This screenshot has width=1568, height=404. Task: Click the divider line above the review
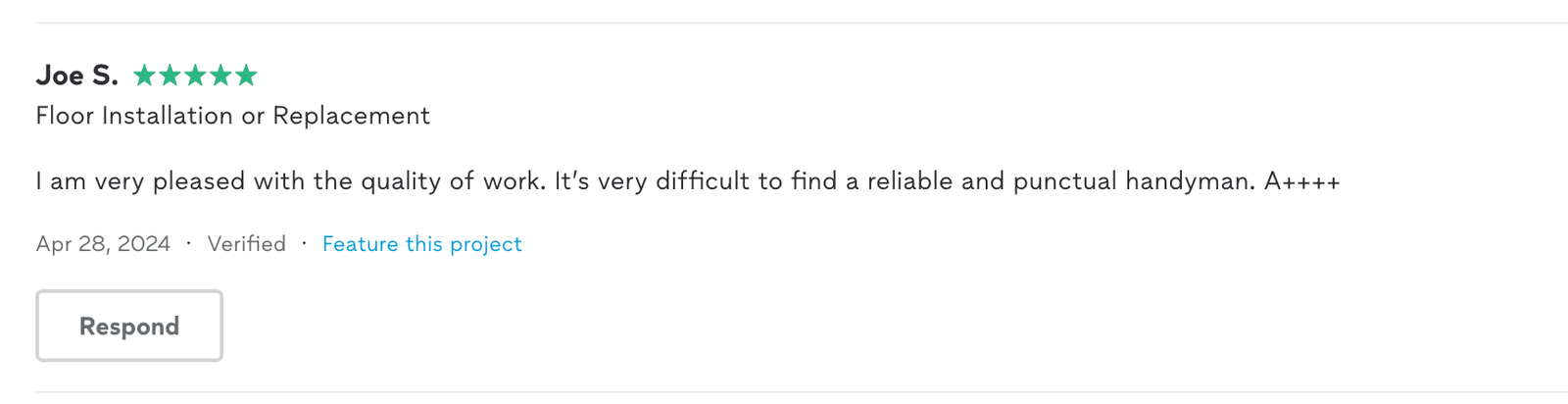tap(784, 23)
